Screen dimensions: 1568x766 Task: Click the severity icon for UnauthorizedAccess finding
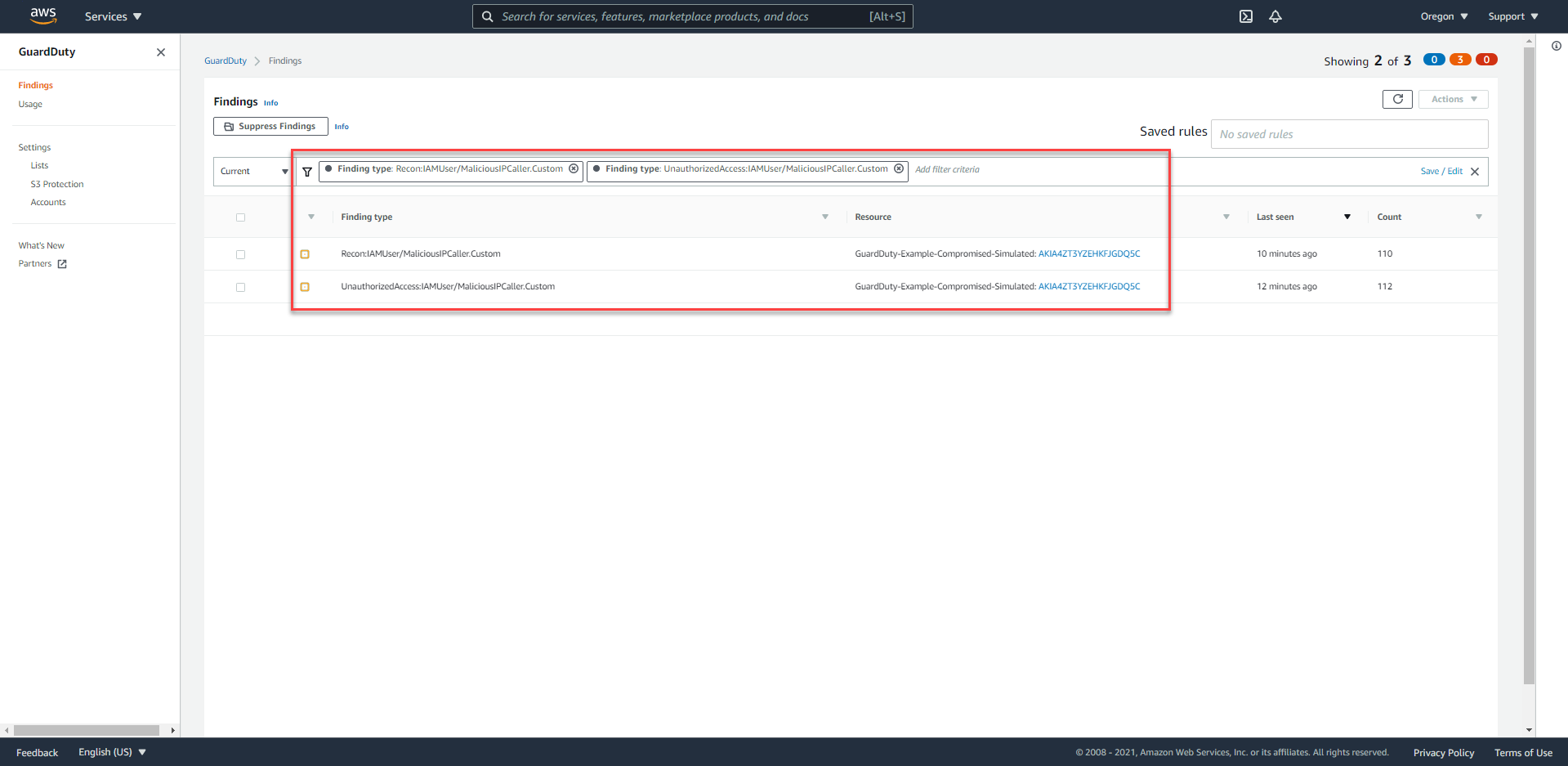305,287
